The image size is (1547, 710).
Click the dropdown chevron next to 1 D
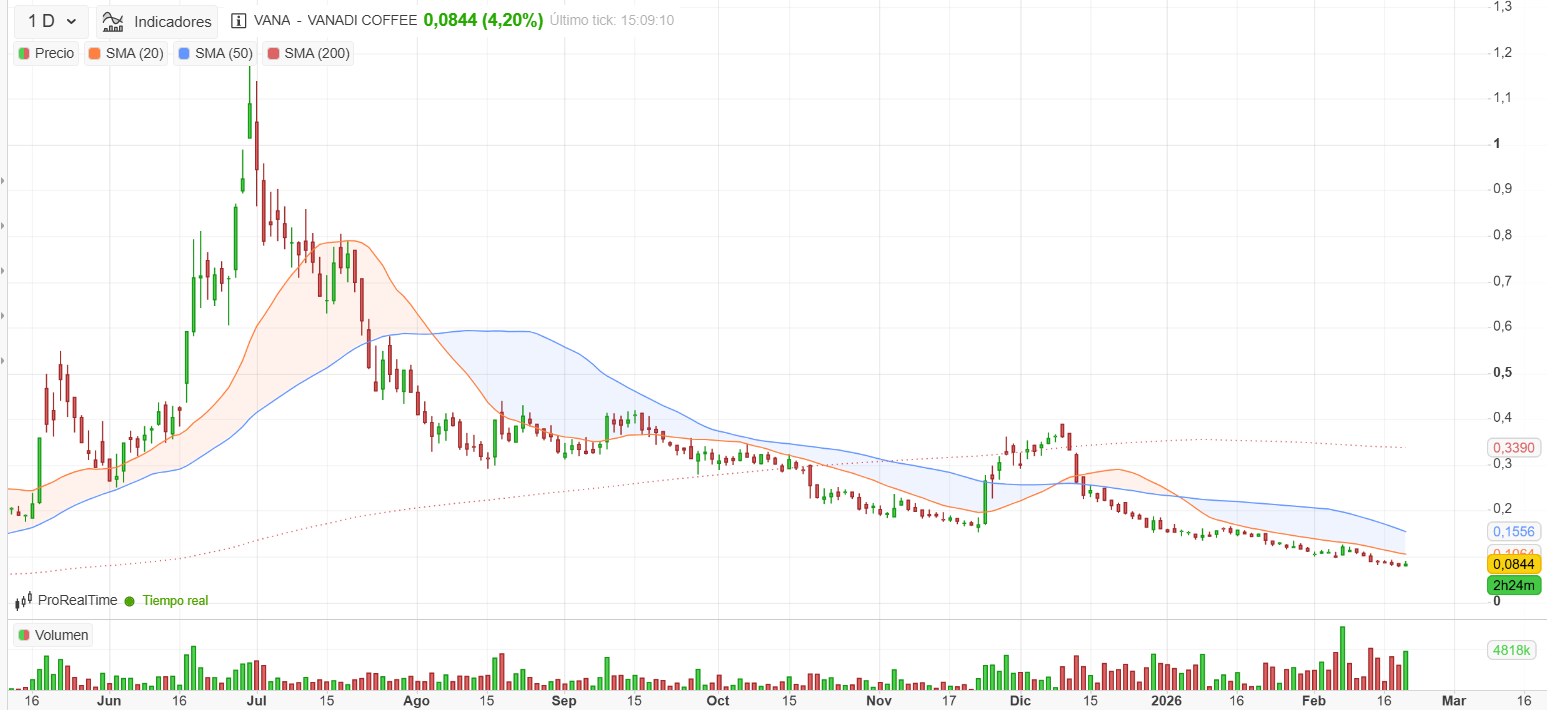point(71,21)
